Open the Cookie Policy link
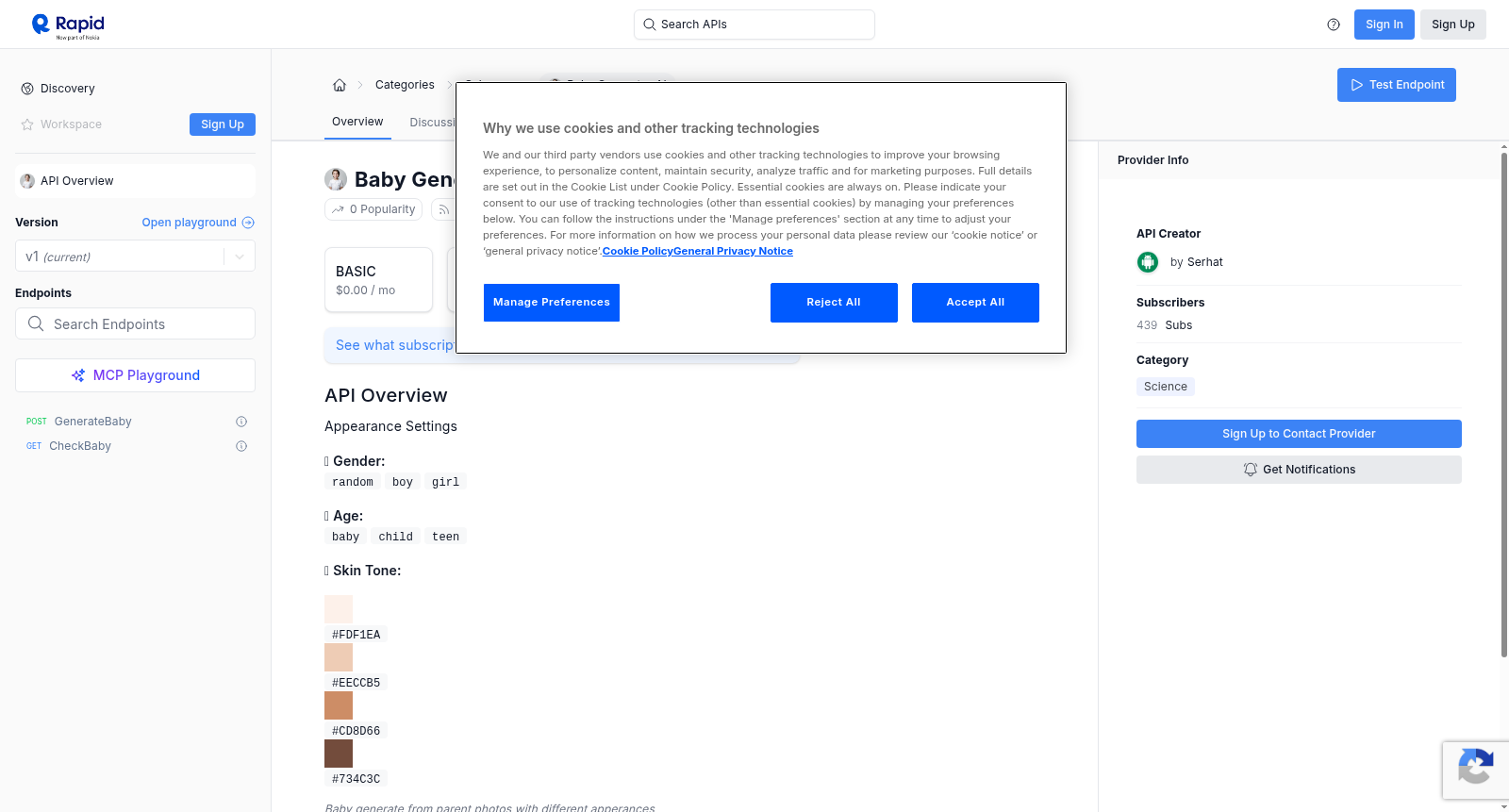Viewport: 1509px width, 812px height. [x=638, y=251]
